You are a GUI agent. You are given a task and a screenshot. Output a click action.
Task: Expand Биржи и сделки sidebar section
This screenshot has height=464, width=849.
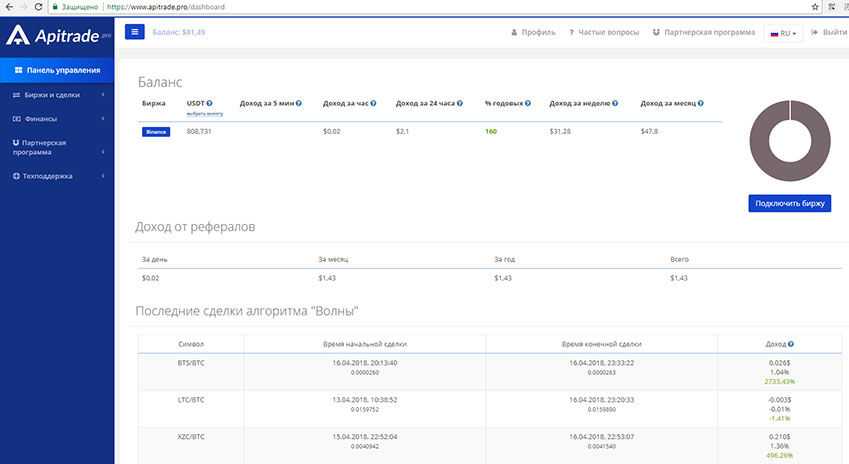(57, 96)
